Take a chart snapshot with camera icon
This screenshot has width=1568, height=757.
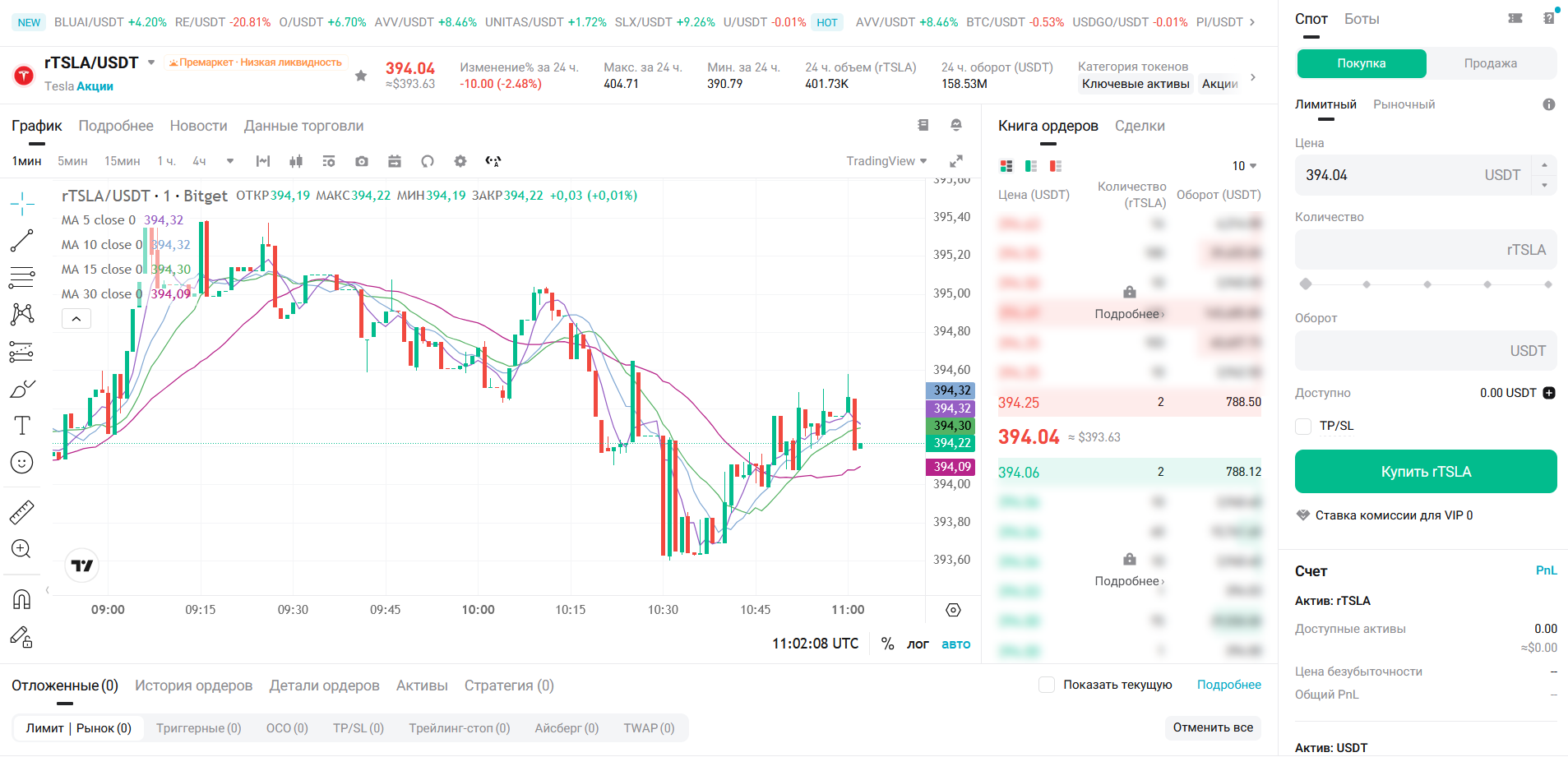(362, 161)
